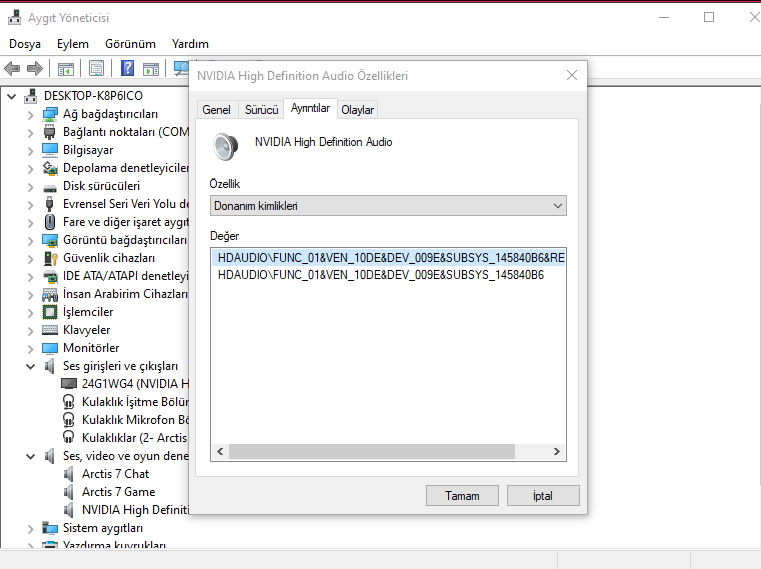Open the Donanım kimlikleri property dropdown
This screenshot has height=569, width=761.
click(x=388, y=206)
